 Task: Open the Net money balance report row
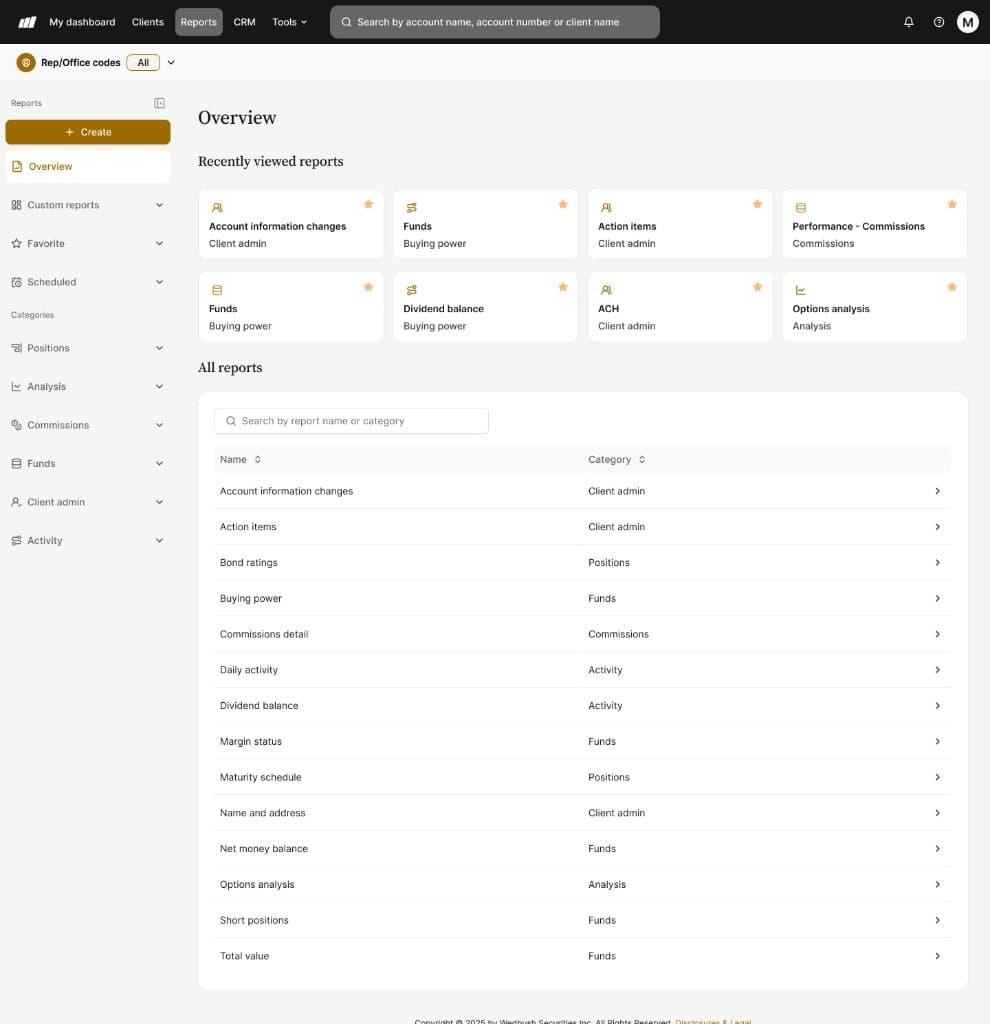click(x=583, y=848)
